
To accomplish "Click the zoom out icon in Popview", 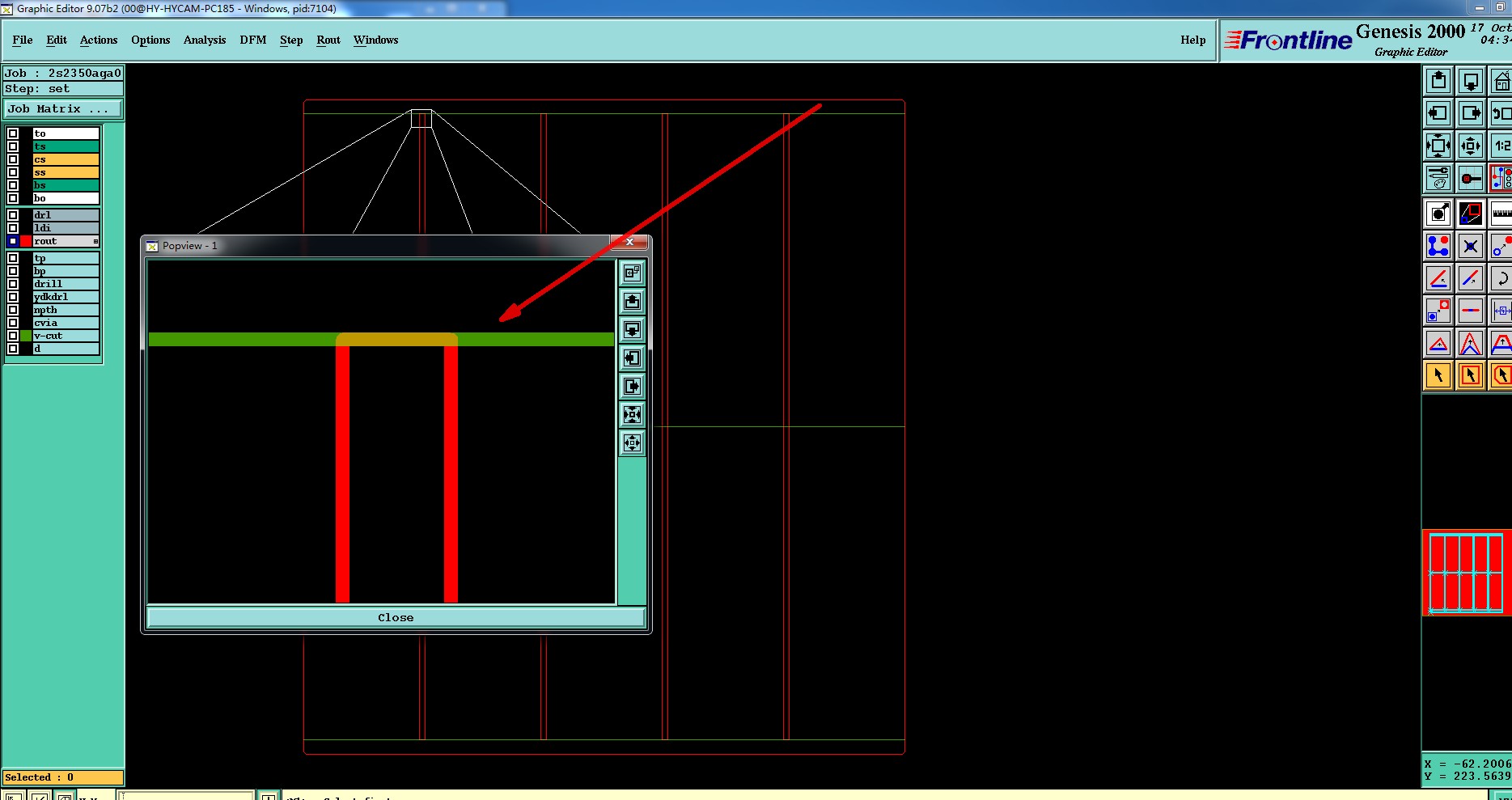I will click(x=633, y=443).
